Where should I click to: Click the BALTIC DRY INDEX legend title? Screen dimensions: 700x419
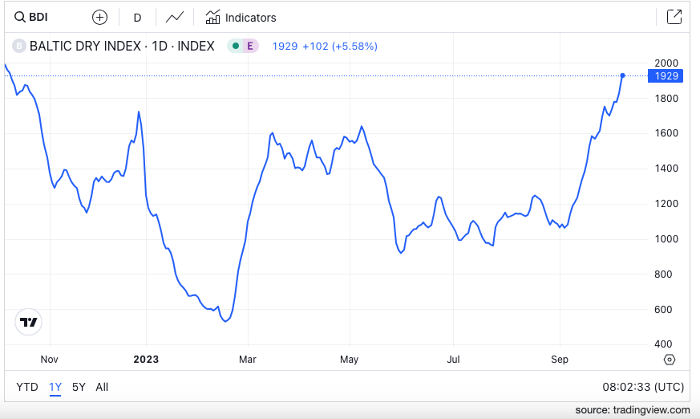pyautogui.click(x=122, y=45)
